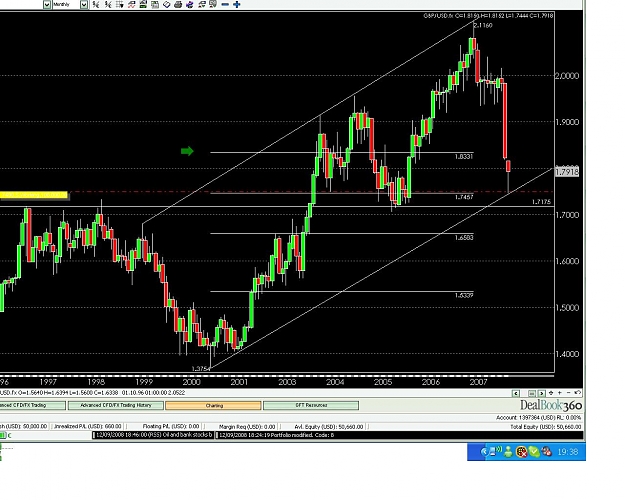Click the 1.7175 horizontal line label
Viewport: 625px width, 500px height.
[x=541, y=202]
